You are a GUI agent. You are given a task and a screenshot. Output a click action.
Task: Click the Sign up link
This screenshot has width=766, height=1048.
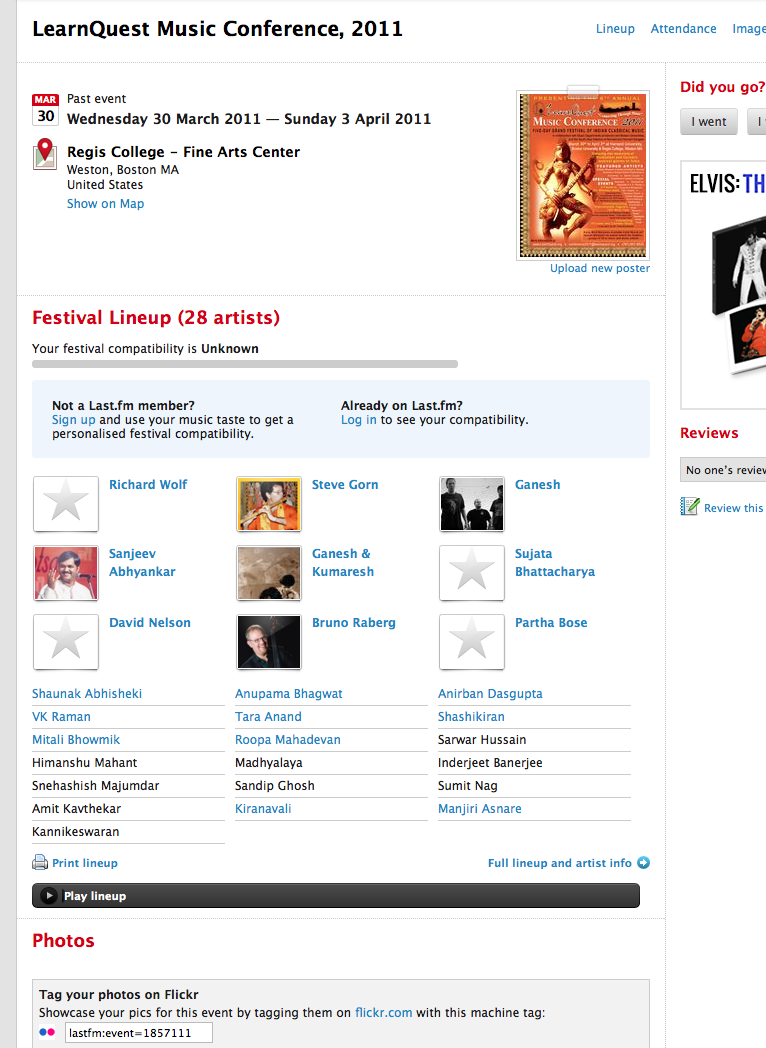pyautogui.click(x=74, y=420)
